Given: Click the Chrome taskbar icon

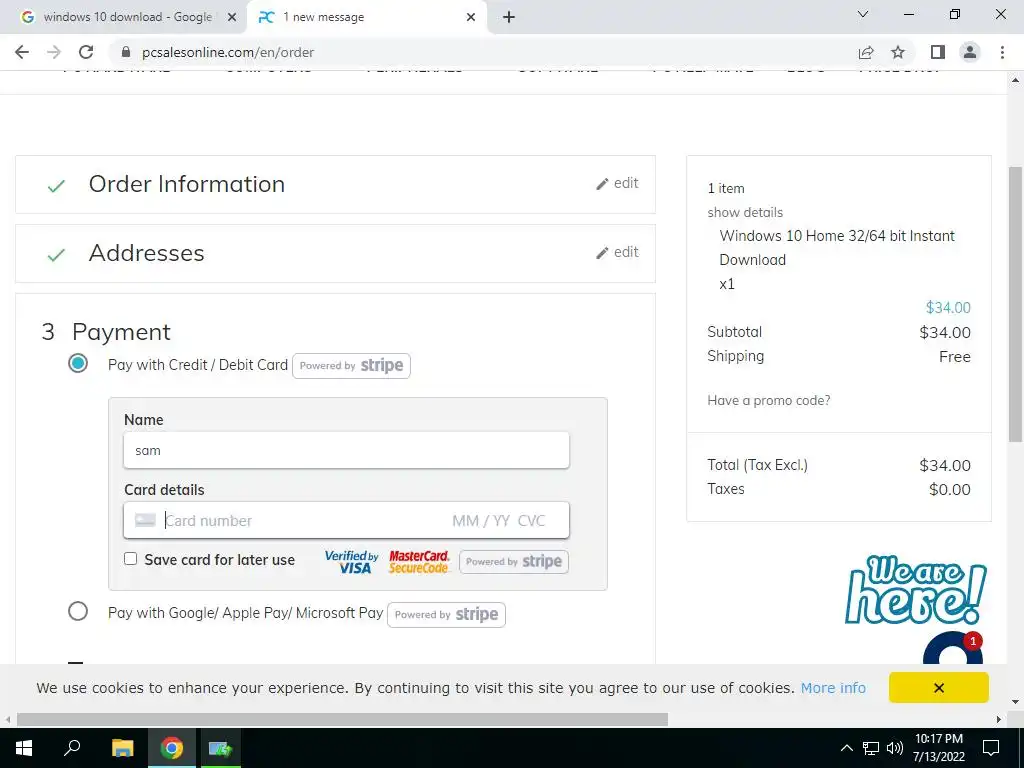Looking at the screenshot, I should (172, 748).
